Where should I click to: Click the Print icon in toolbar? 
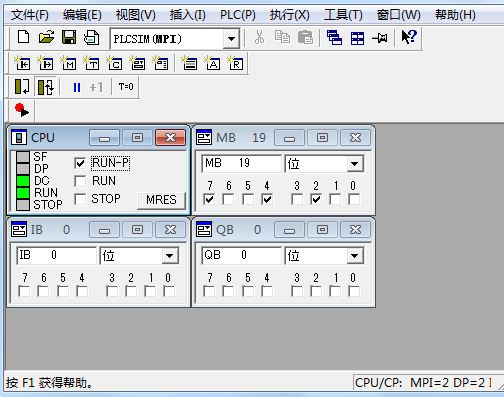click(92, 37)
